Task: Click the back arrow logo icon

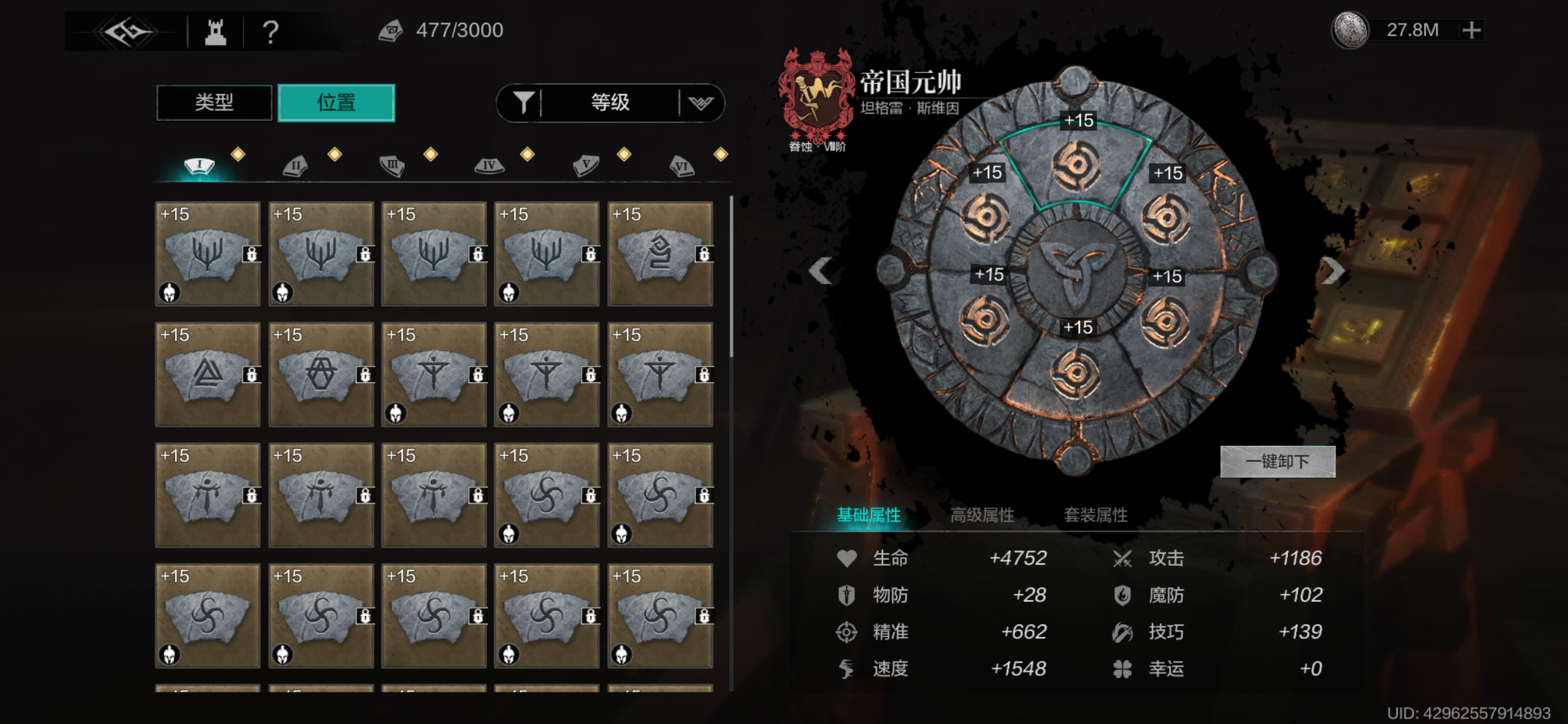Action: pyautogui.click(x=126, y=31)
